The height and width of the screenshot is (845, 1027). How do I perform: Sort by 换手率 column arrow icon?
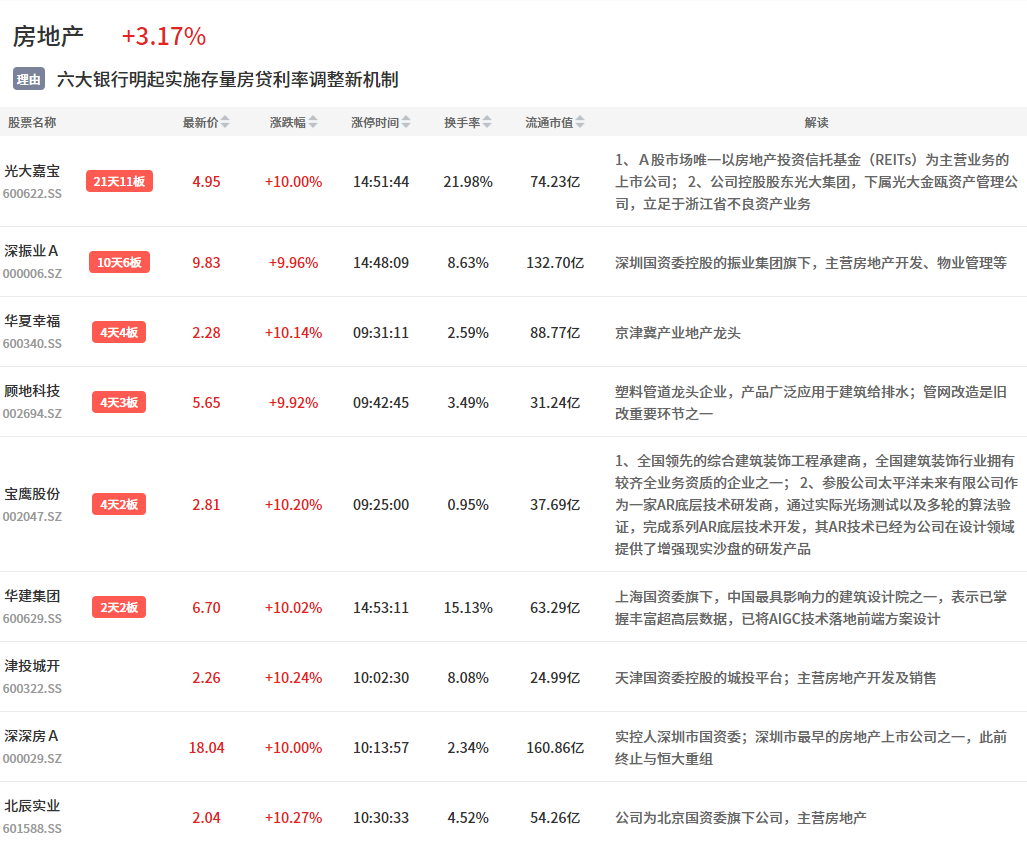point(487,122)
